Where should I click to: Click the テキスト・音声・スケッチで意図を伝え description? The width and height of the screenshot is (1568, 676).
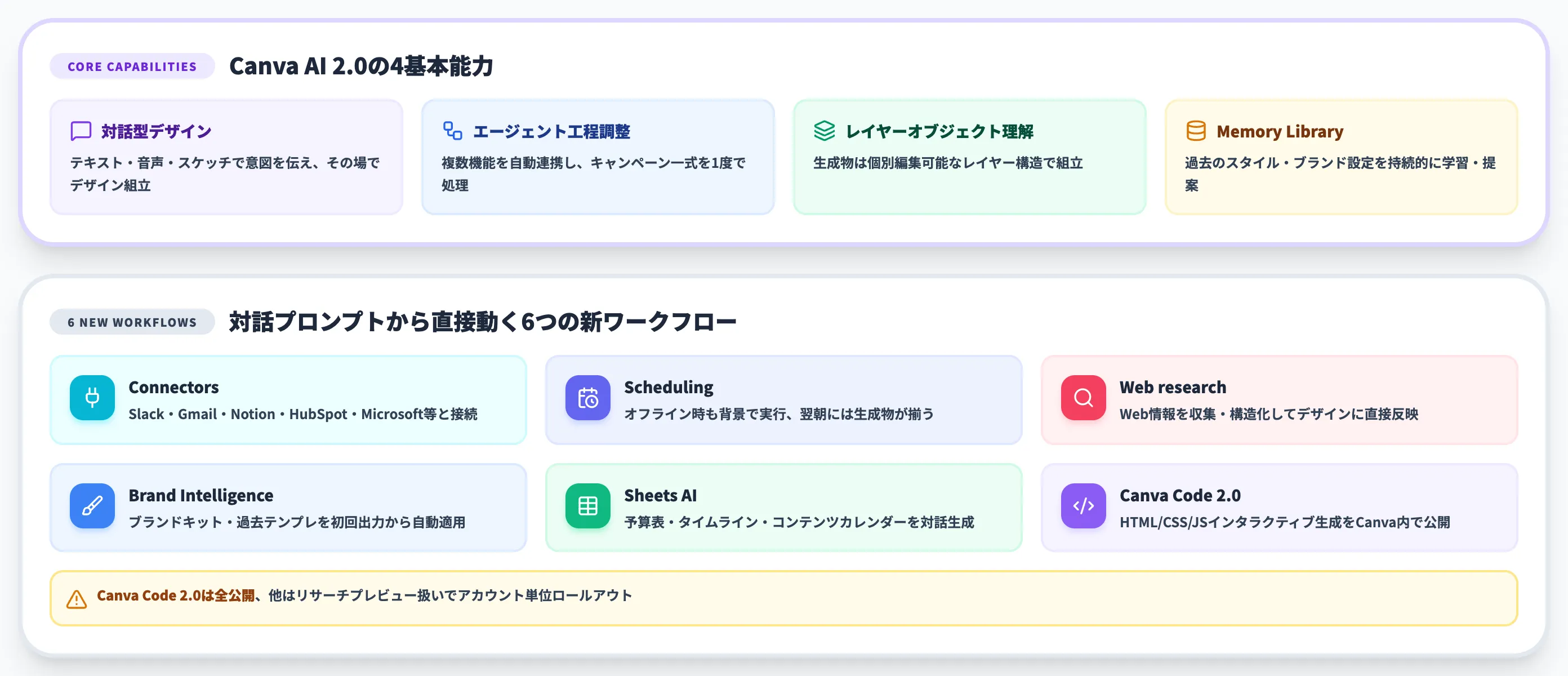pos(225,174)
